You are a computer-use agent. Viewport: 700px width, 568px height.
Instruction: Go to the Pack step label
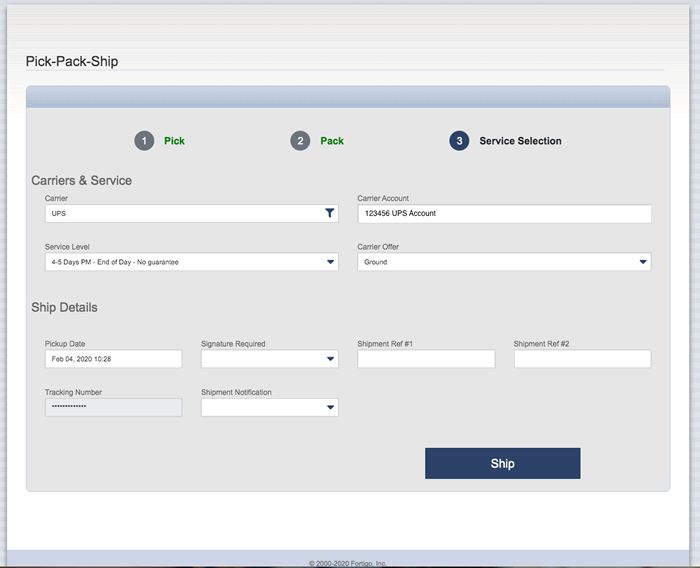332,141
